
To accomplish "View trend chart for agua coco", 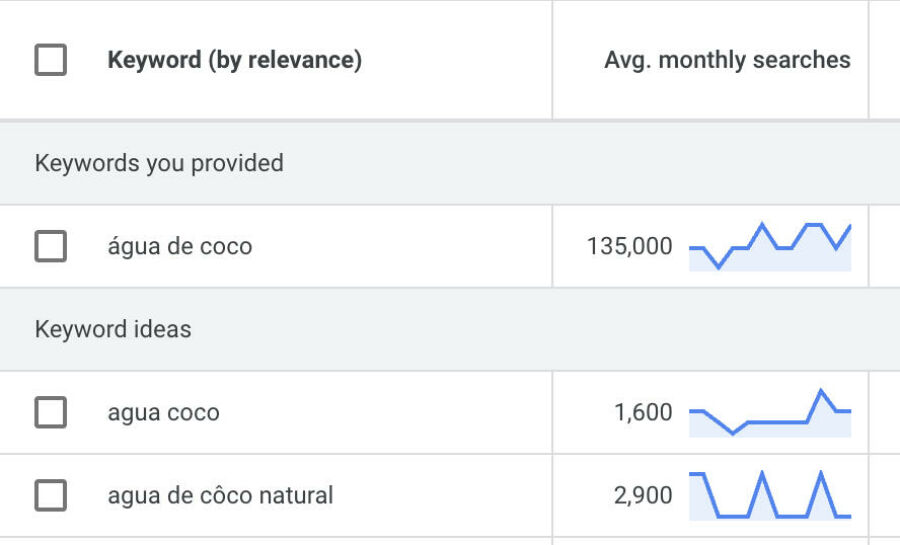I will click(770, 412).
